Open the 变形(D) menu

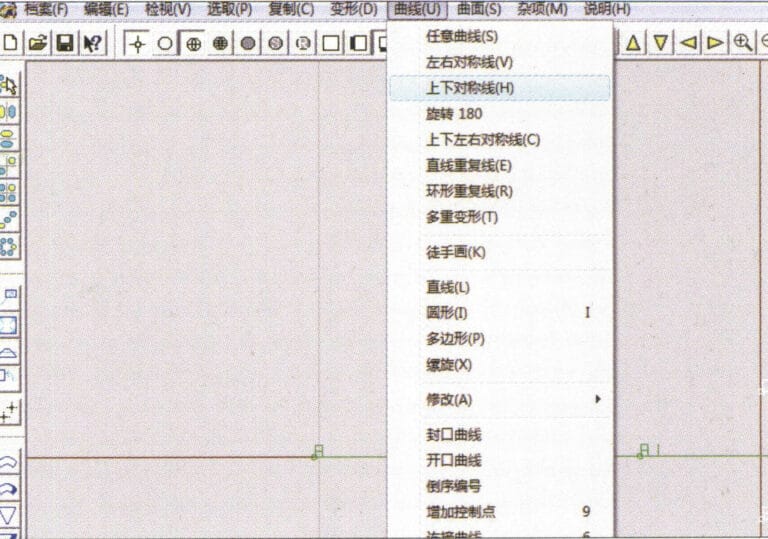click(353, 9)
